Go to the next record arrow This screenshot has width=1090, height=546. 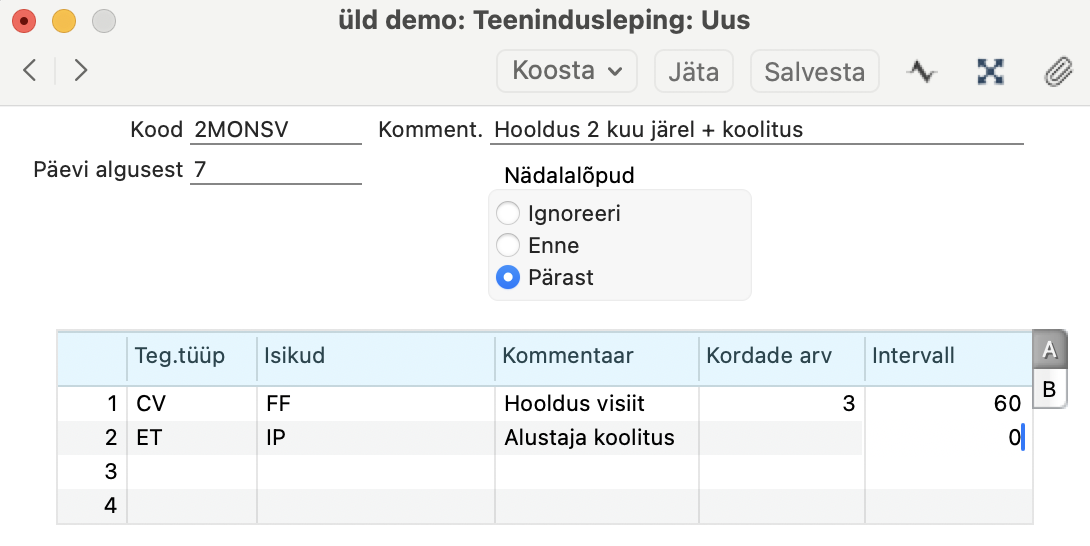click(81, 70)
